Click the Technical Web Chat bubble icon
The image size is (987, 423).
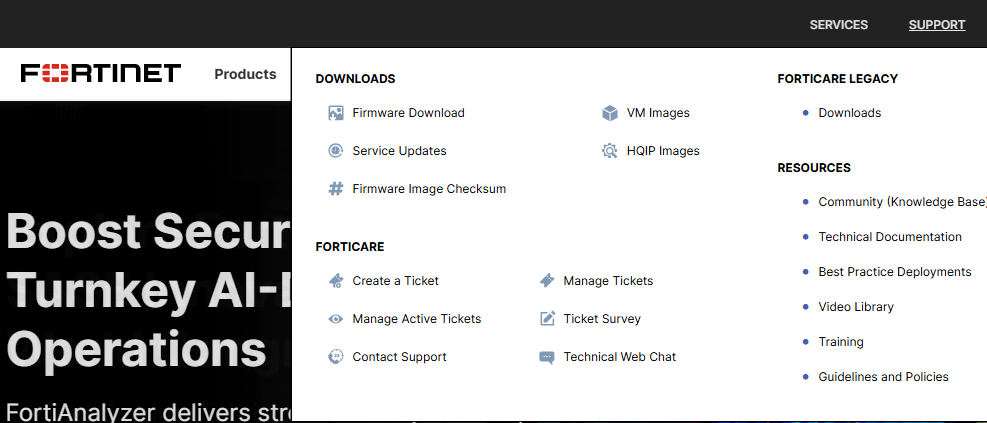pyautogui.click(x=548, y=358)
